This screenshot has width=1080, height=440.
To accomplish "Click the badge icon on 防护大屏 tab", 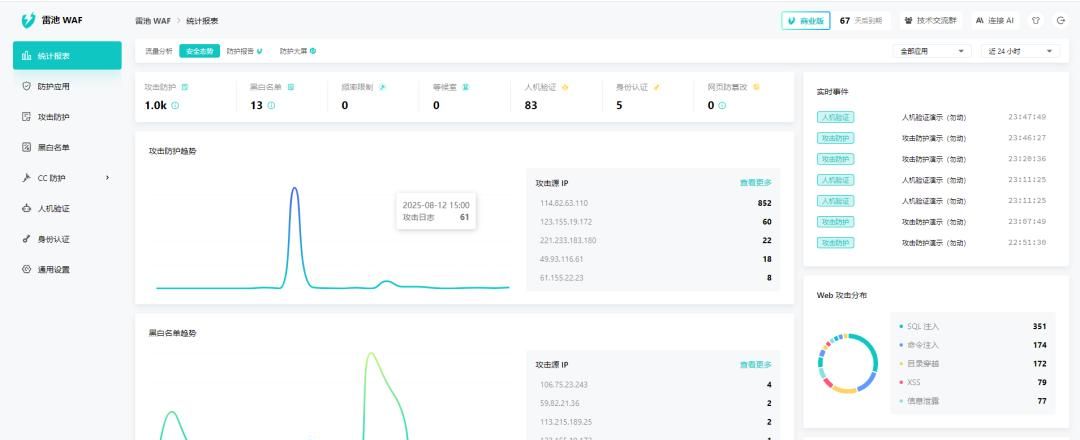I will (313, 51).
